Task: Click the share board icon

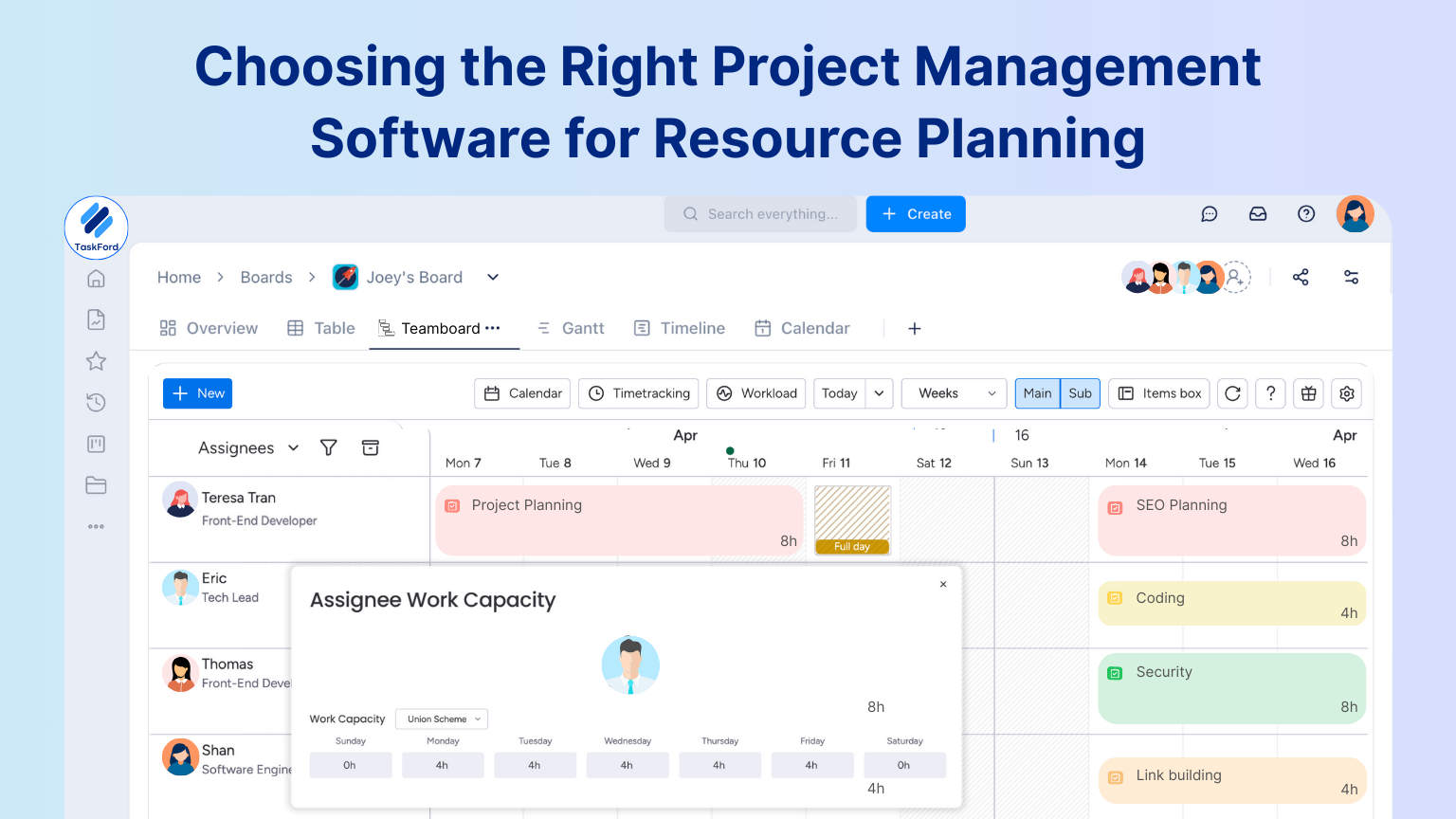Action: tap(1301, 277)
